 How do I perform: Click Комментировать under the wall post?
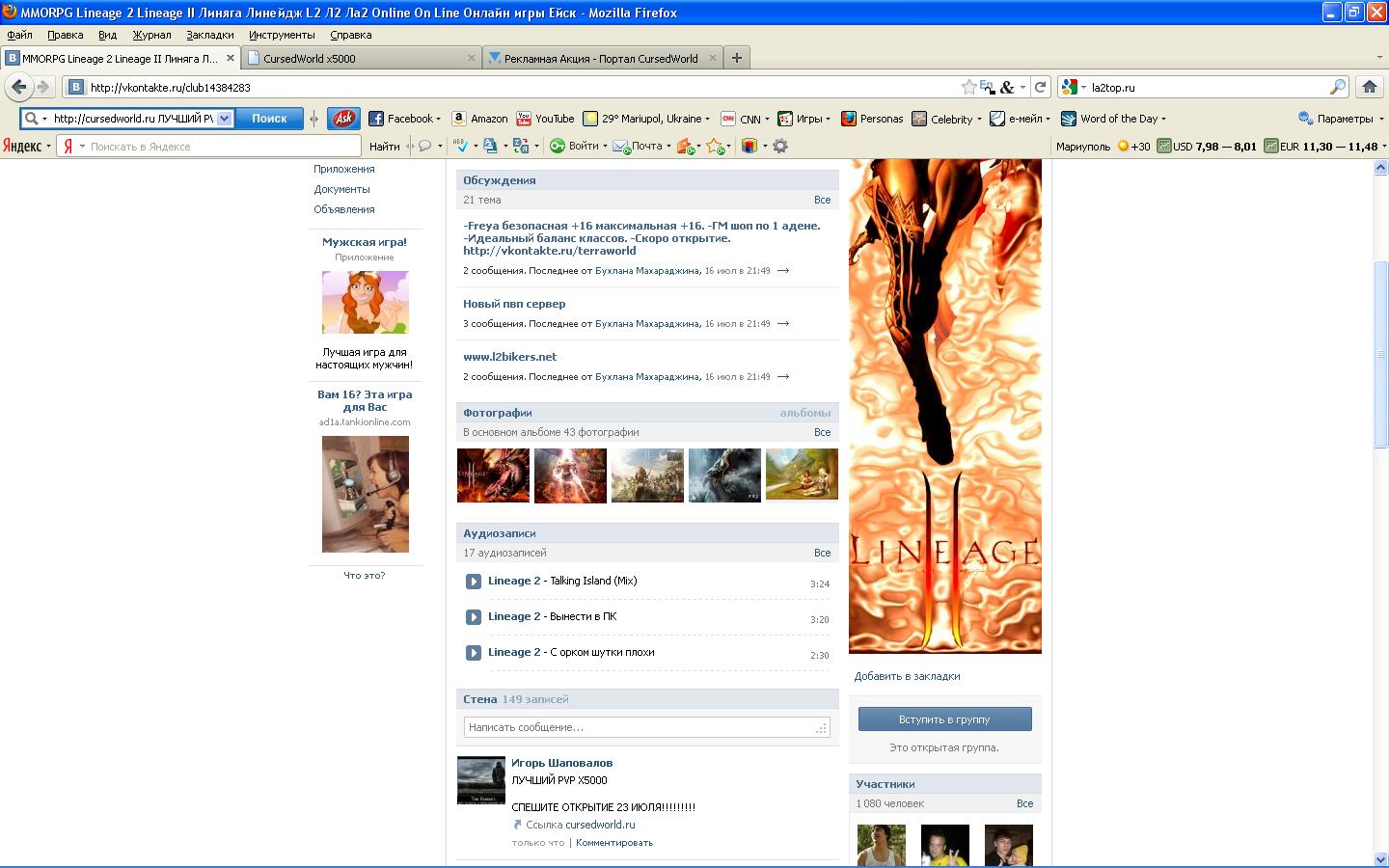(614, 843)
